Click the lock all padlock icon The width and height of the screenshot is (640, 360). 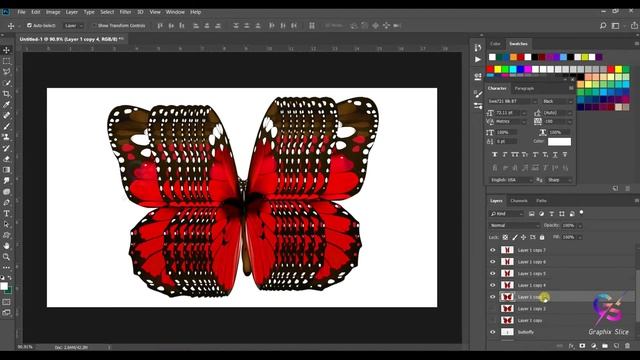coord(542,237)
